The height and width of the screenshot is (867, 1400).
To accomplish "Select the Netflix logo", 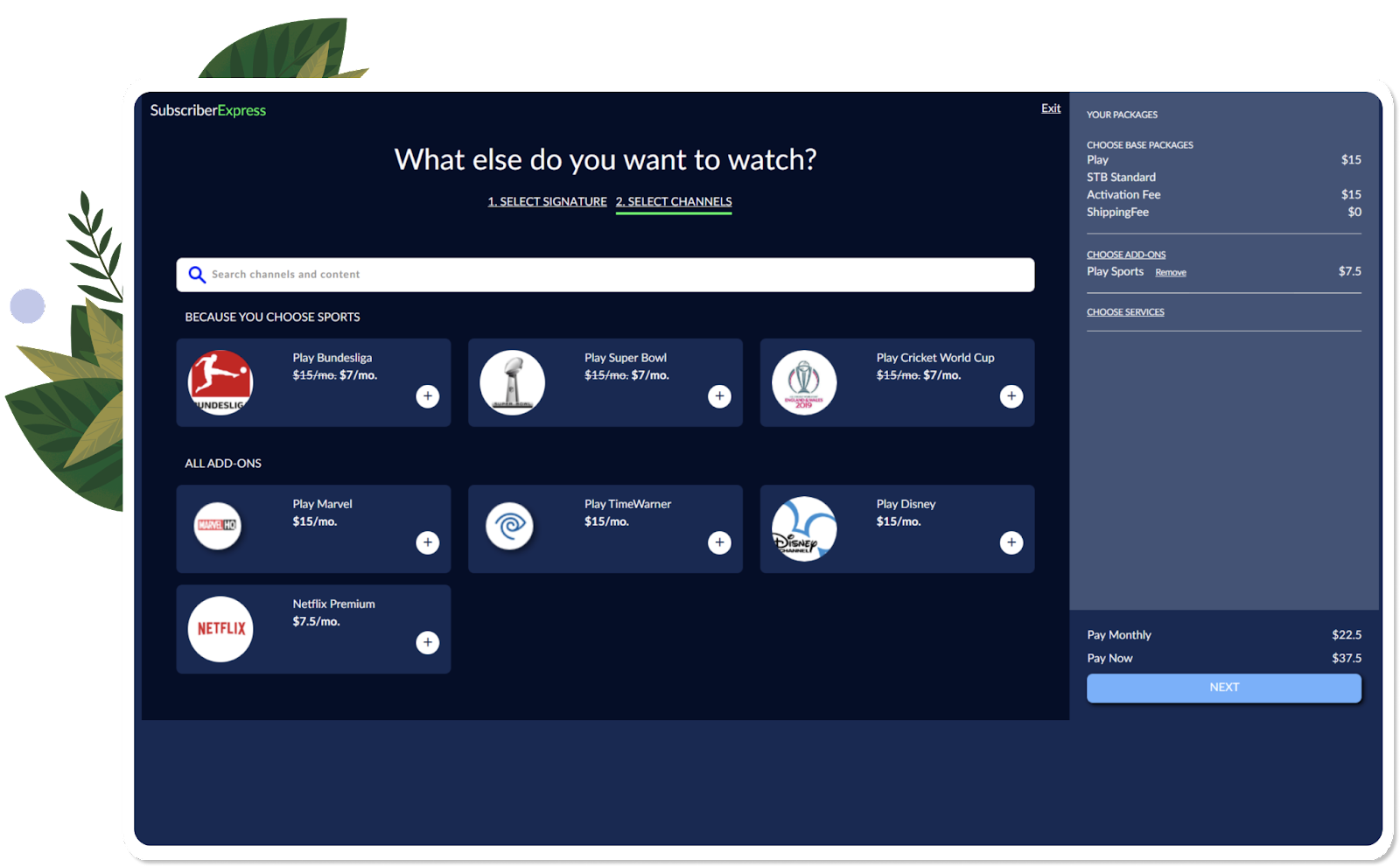I will (x=220, y=629).
